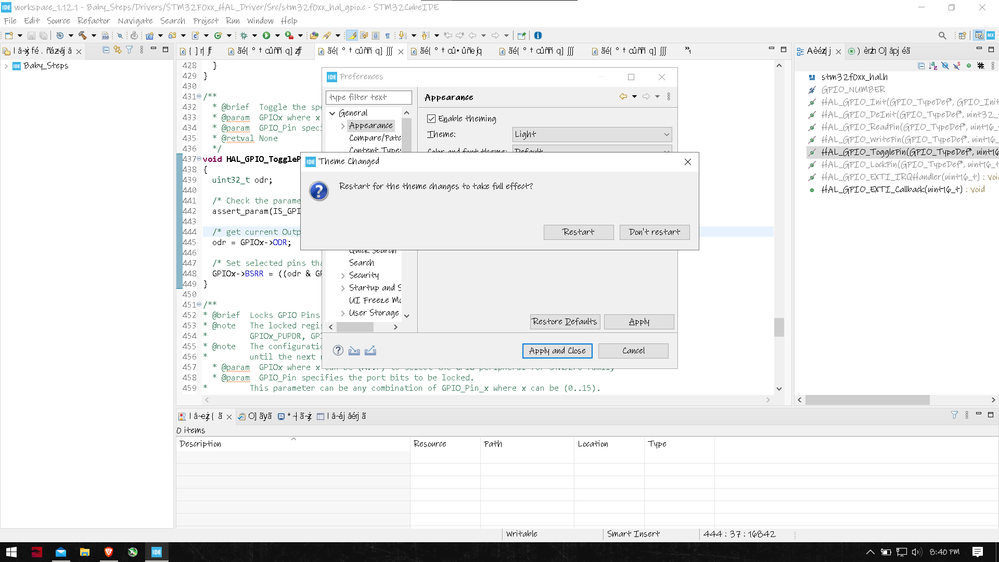999x562 pixels.
Task: Open the STM32CubeIDE taskbar icon
Action: [157, 552]
